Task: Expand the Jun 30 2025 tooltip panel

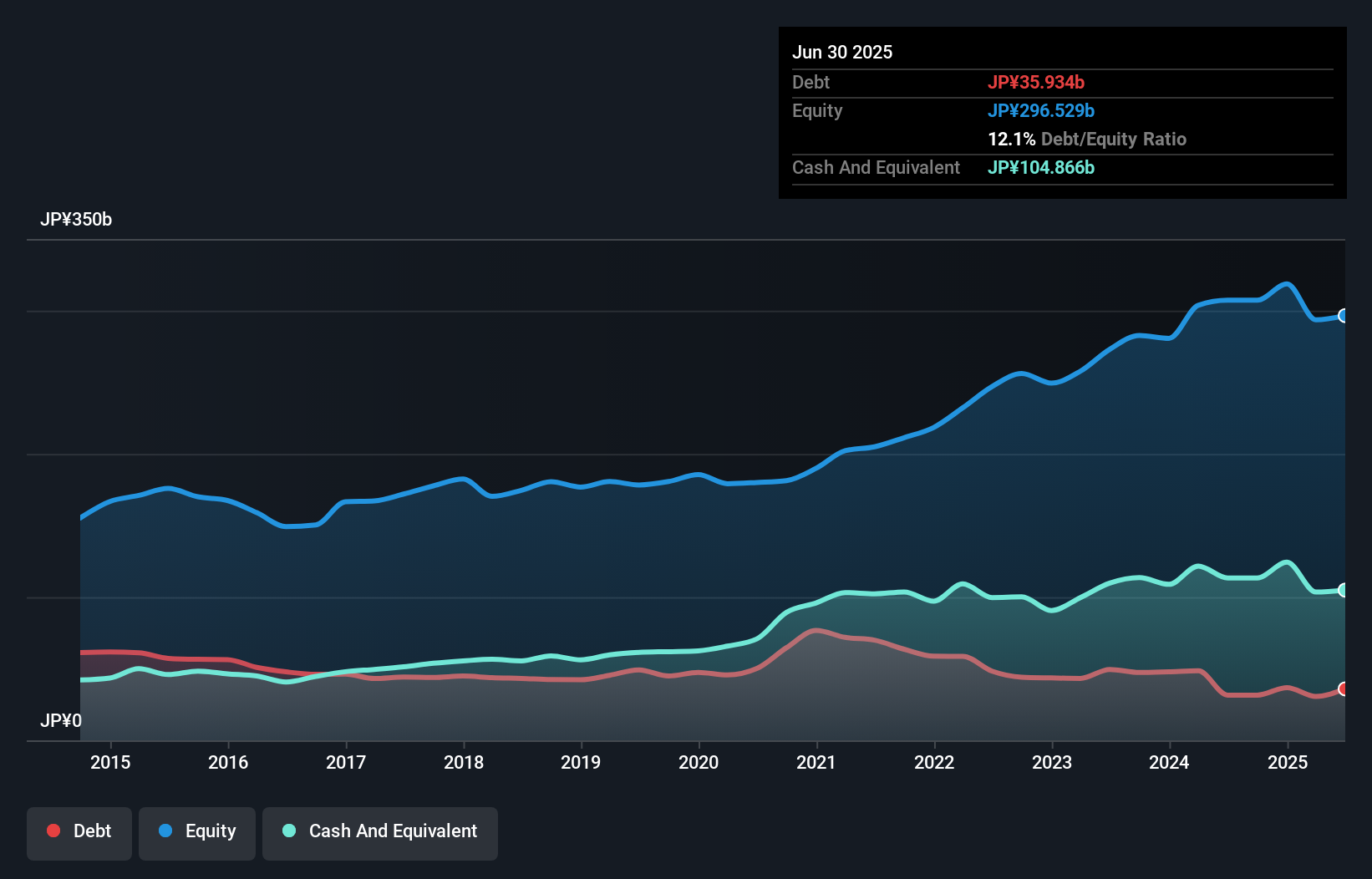Action: pyautogui.click(x=843, y=52)
